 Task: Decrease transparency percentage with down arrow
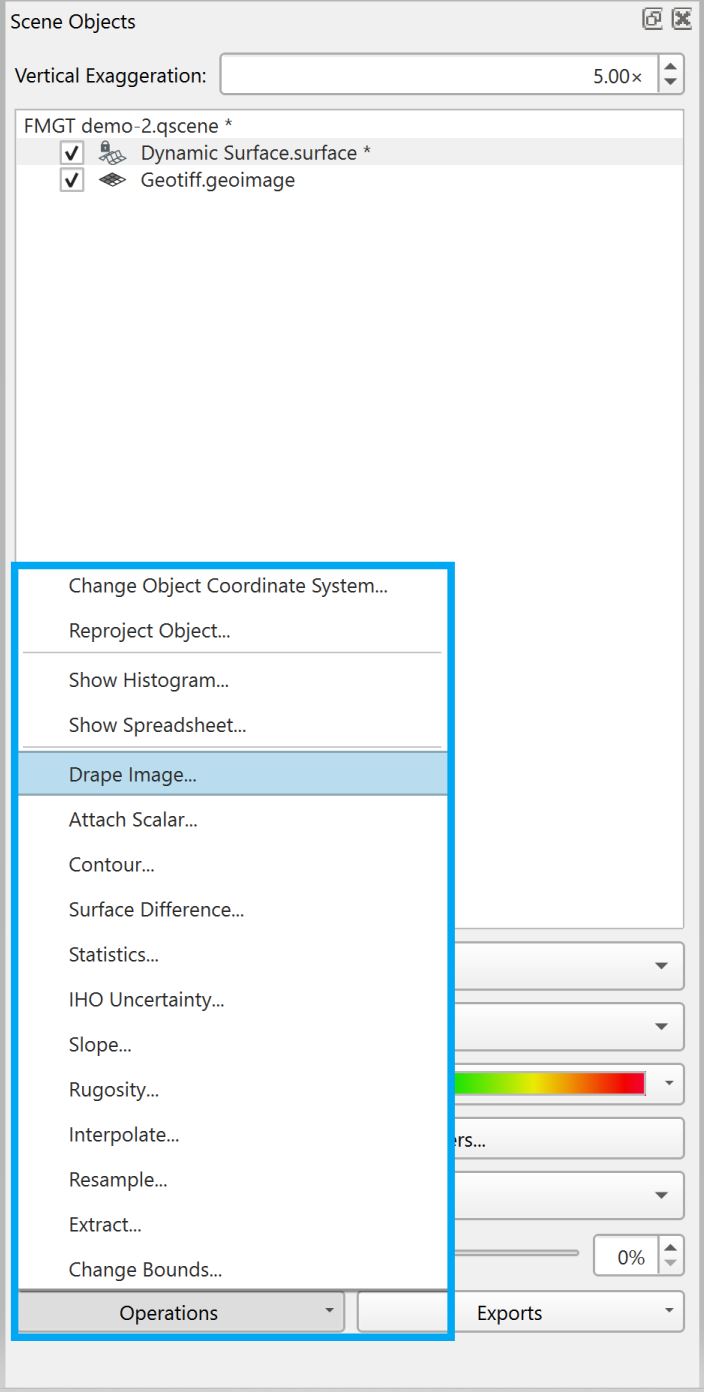coord(671,1264)
